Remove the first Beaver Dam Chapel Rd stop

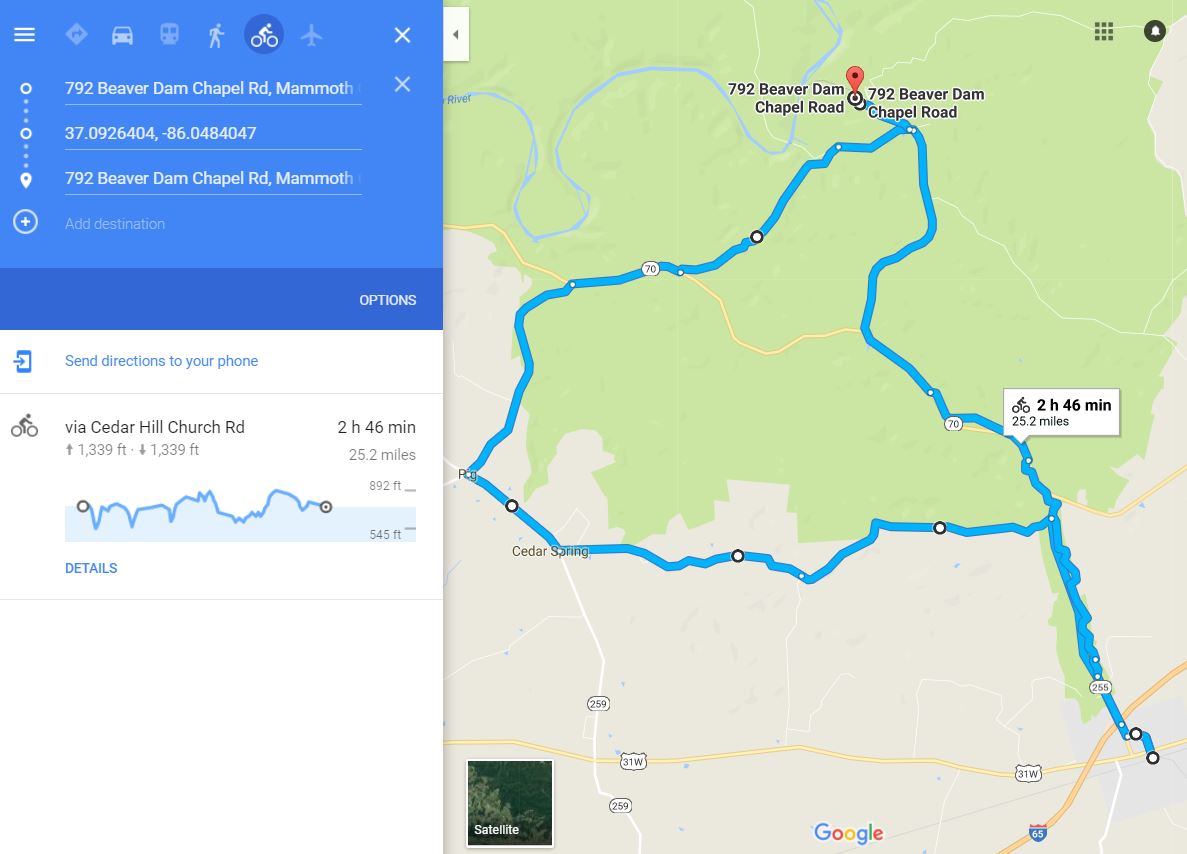point(402,84)
